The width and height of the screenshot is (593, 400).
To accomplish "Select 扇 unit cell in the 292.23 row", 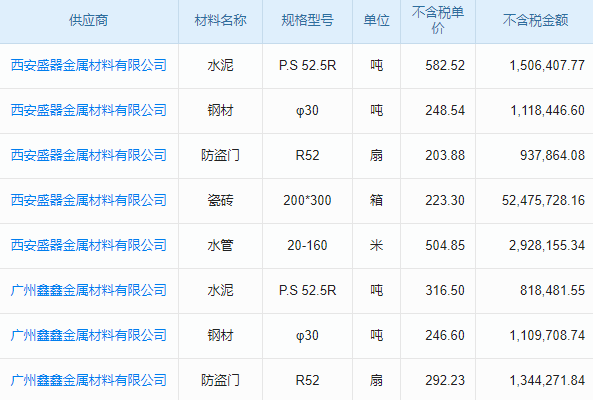I will tap(376, 380).
